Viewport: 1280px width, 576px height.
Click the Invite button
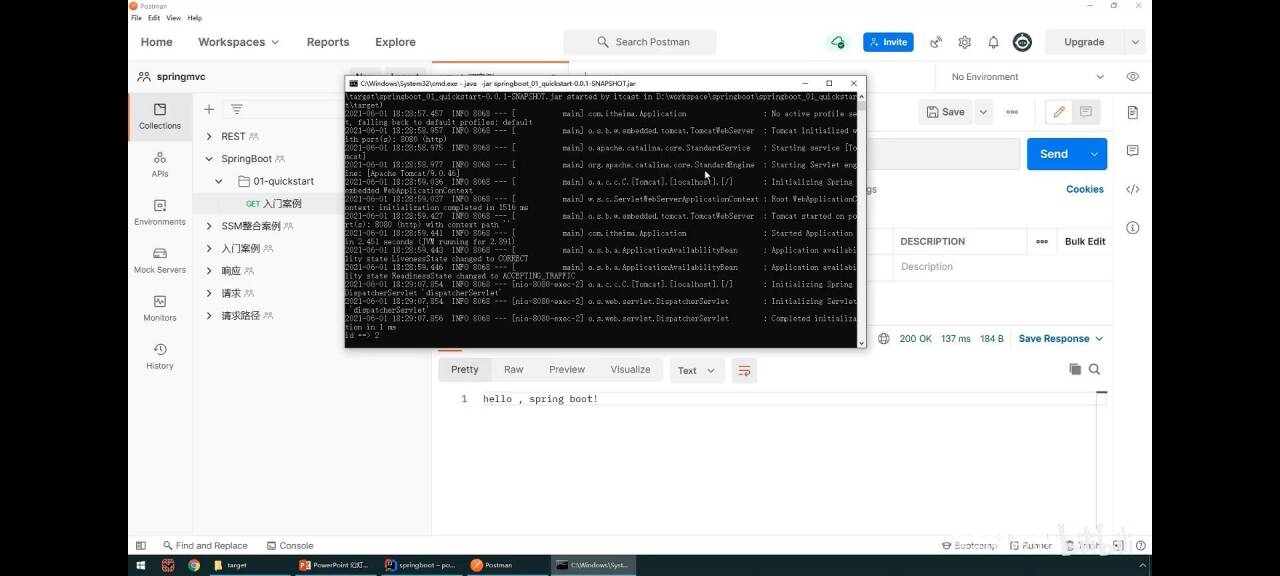click(x=888, y=42)
